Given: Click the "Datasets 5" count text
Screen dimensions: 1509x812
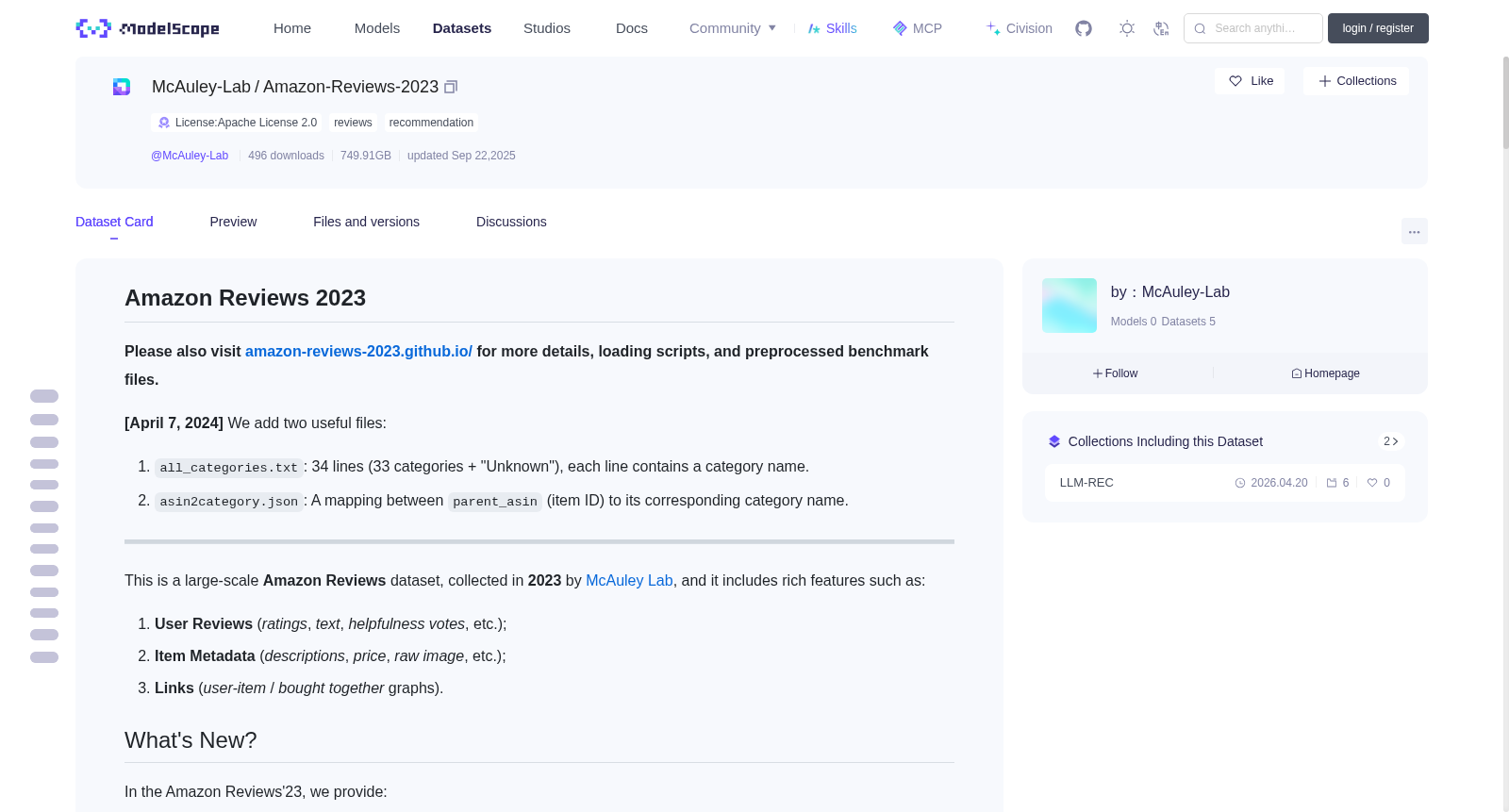Looking at the screenshot, I should click(x=1188, y=322).
